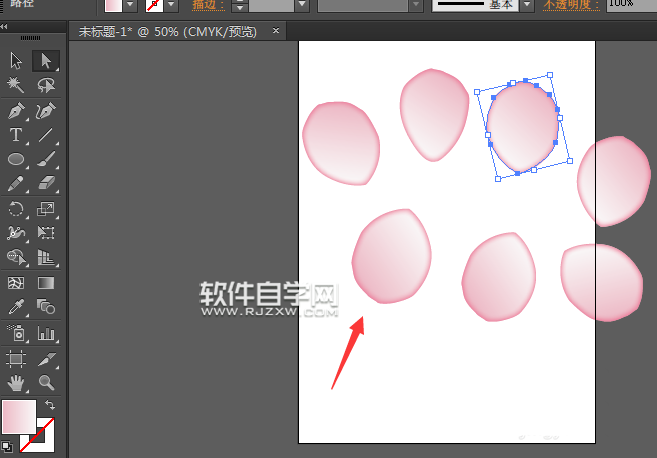Select the Zoom tool

pyautogui.click(x=46, y=383)
